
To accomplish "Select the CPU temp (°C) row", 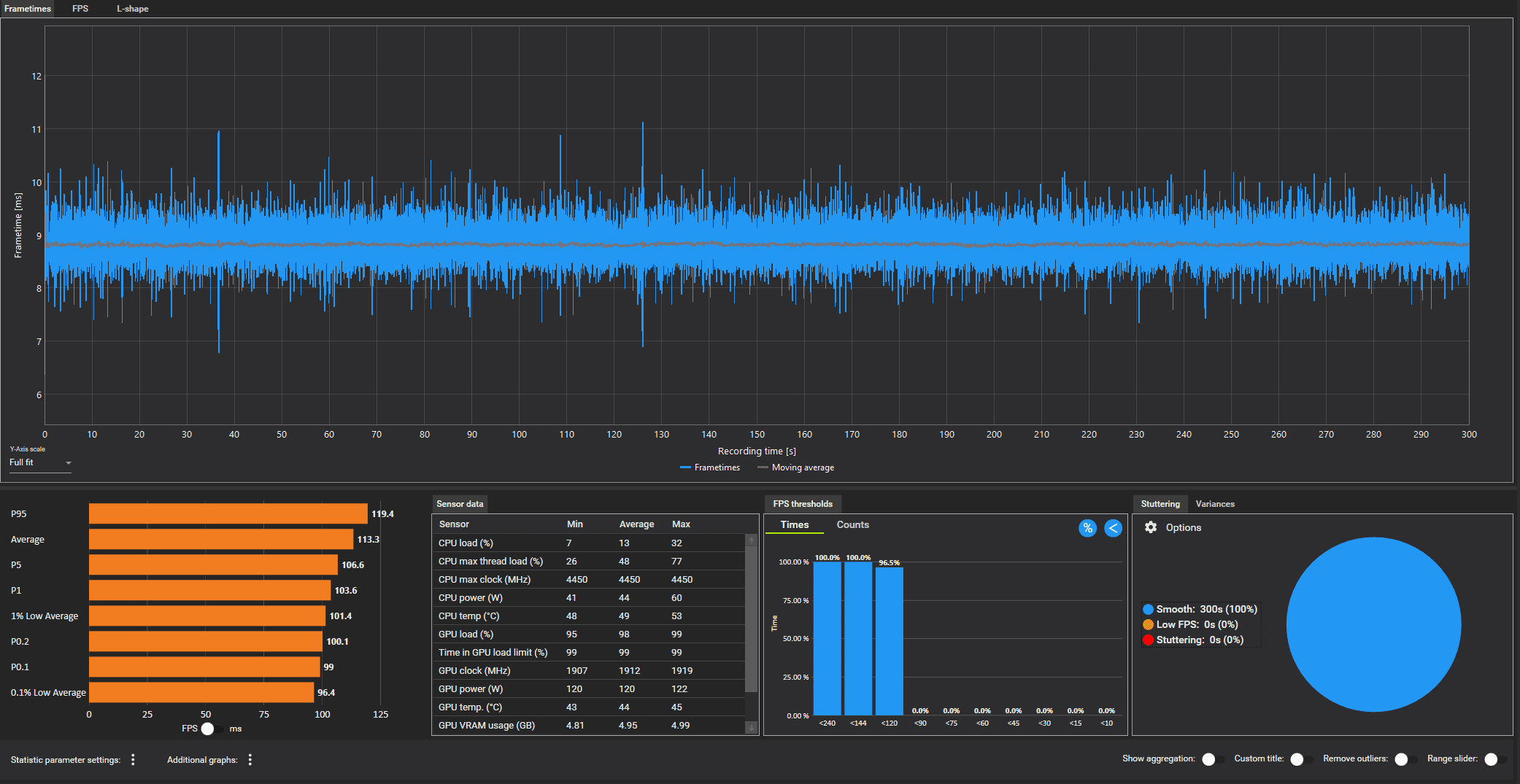I will tap(589, 616).
